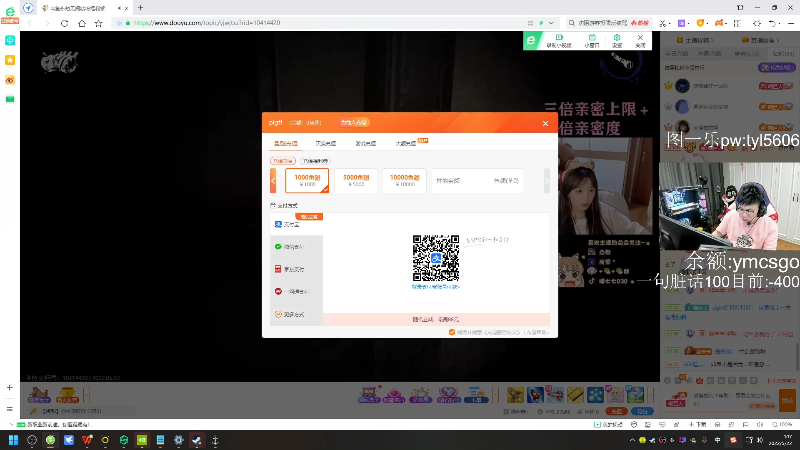This screenshot has width=800, height=450.
Task: Click the 为他人充值 button in dialog header
Action: click(353, 122)
